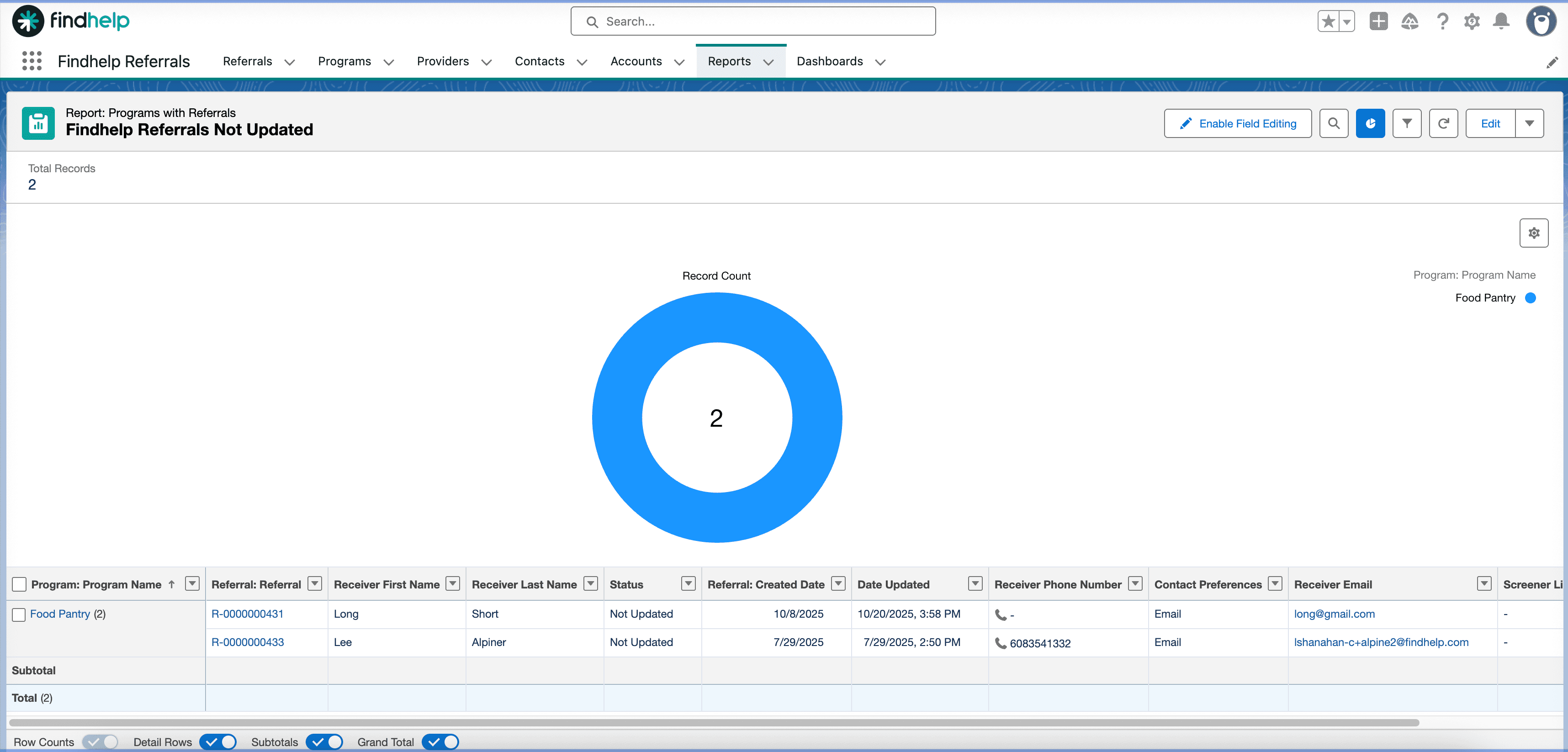Viewport: 1568px width, 752px height.
Task: Open the Reports tab chevron menu
Action: click(x=768, y=62)
